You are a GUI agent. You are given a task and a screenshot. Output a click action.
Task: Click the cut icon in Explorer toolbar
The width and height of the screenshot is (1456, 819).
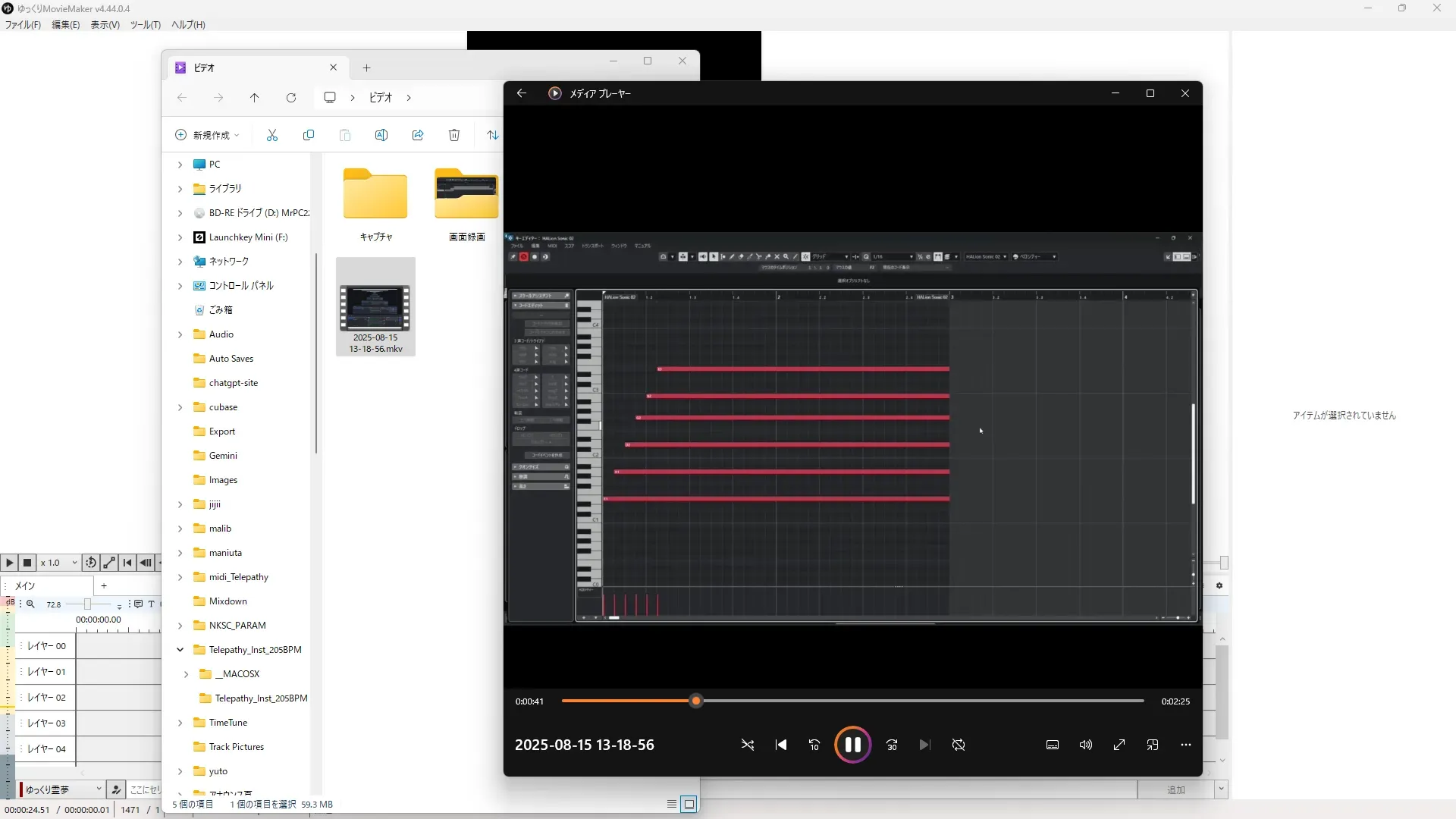272,135
